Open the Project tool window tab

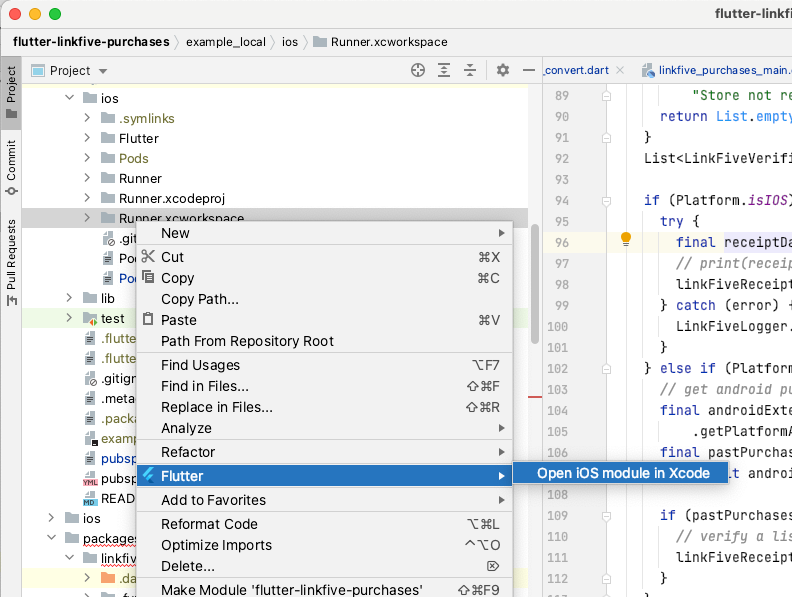click(11, 91)
